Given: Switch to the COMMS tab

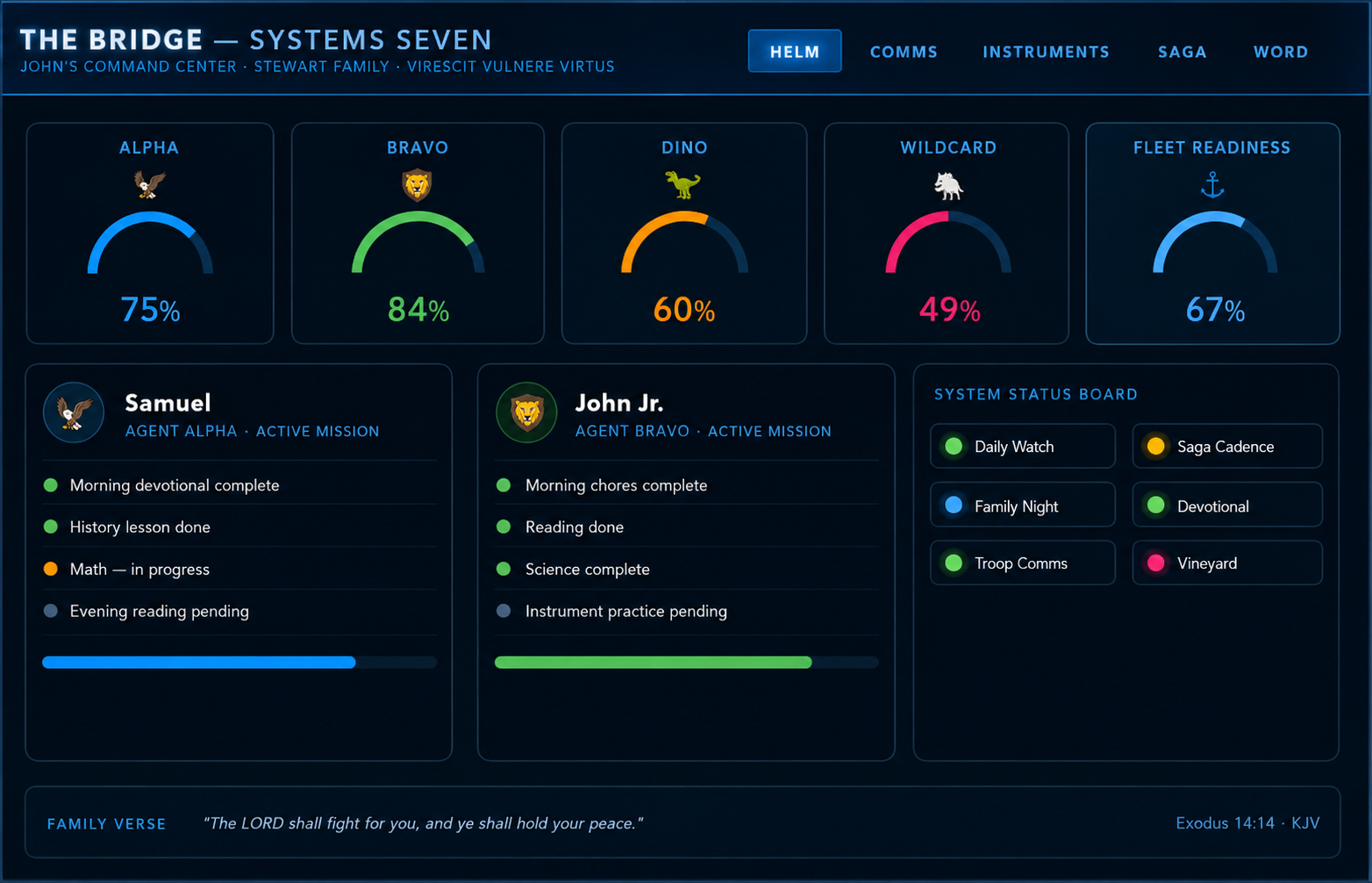Looking at the screenshot, I should tap(904, 52).
